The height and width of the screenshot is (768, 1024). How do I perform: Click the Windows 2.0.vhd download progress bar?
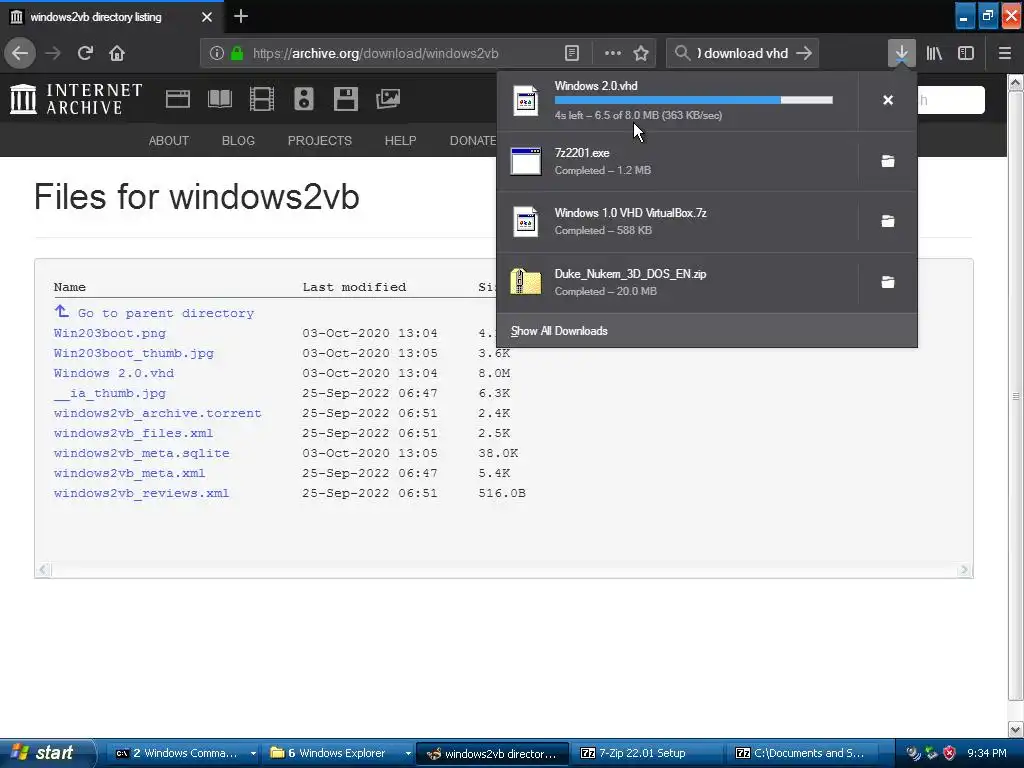click(x=694, y=100)
